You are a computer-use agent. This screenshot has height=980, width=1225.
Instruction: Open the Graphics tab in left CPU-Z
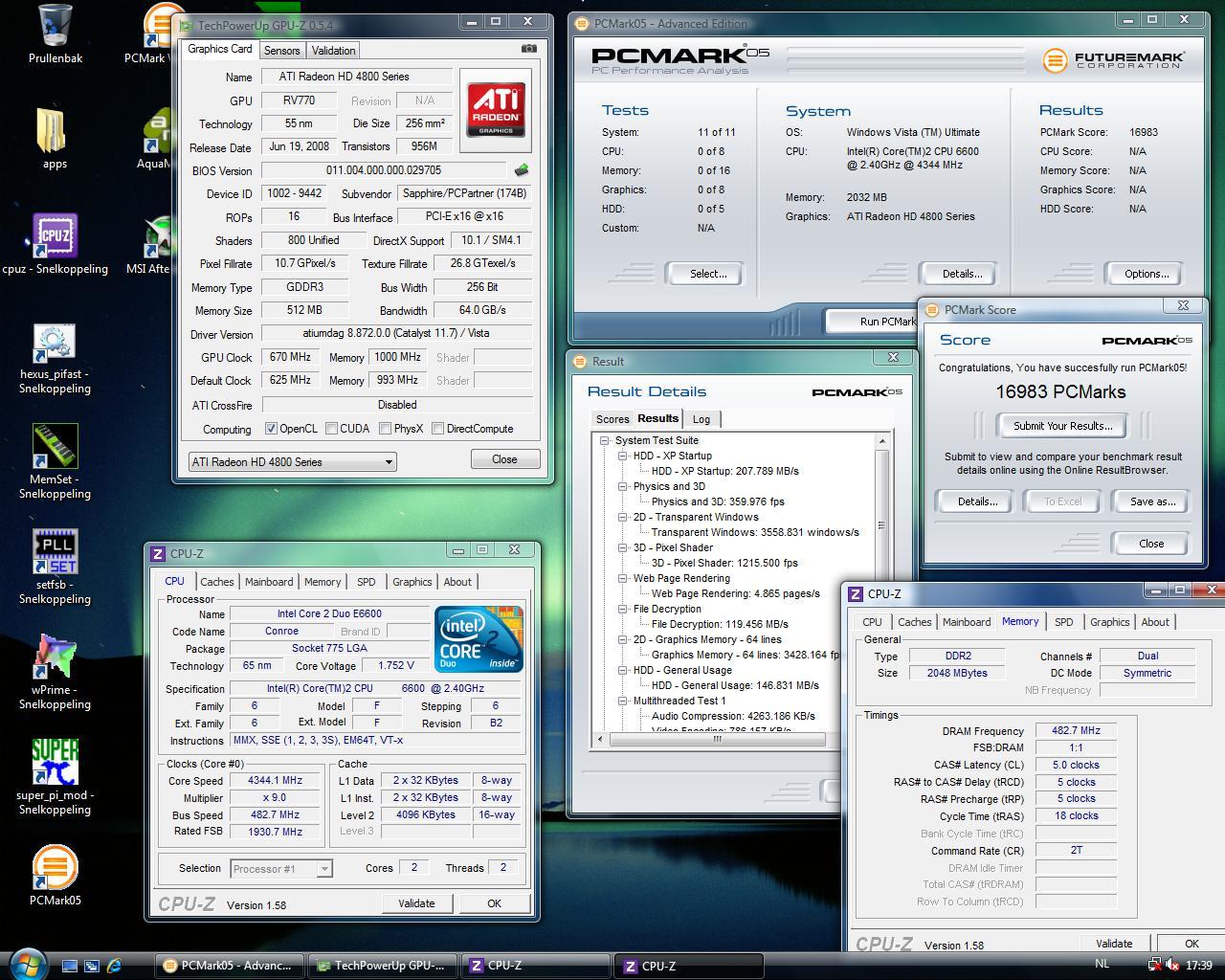tap(412, 582)
